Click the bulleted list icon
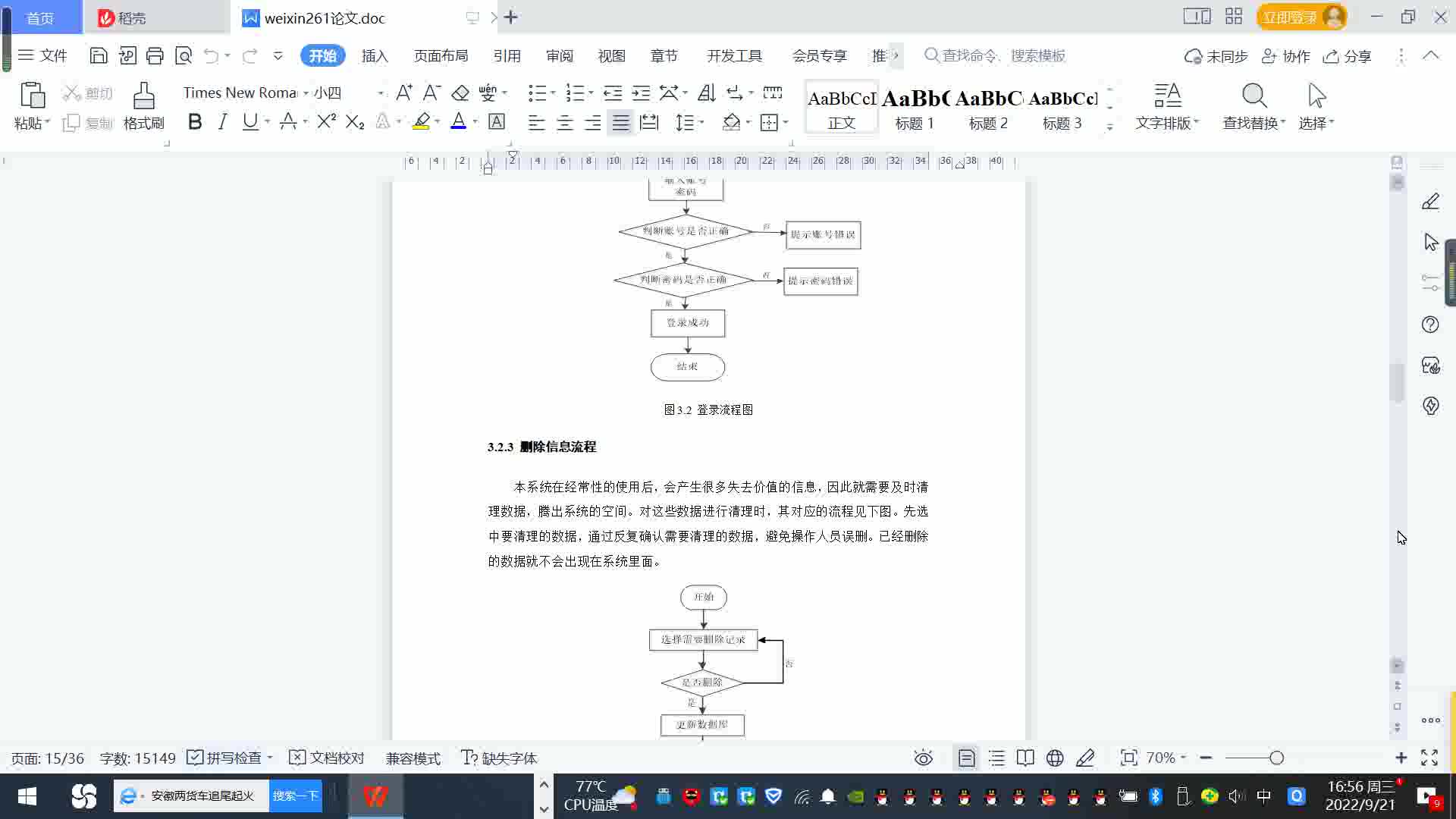Image resolution: width=1456 pixels, height=819 pixels. pos(537,93)
